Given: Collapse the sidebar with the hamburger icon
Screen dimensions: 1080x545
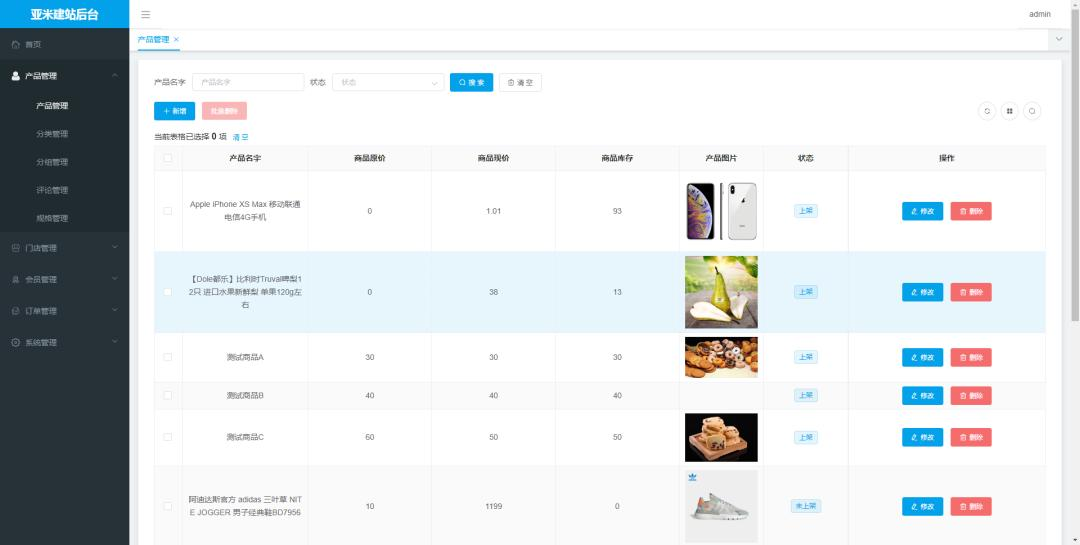Looking at the screenshot, I should click(x=145, y=14).
